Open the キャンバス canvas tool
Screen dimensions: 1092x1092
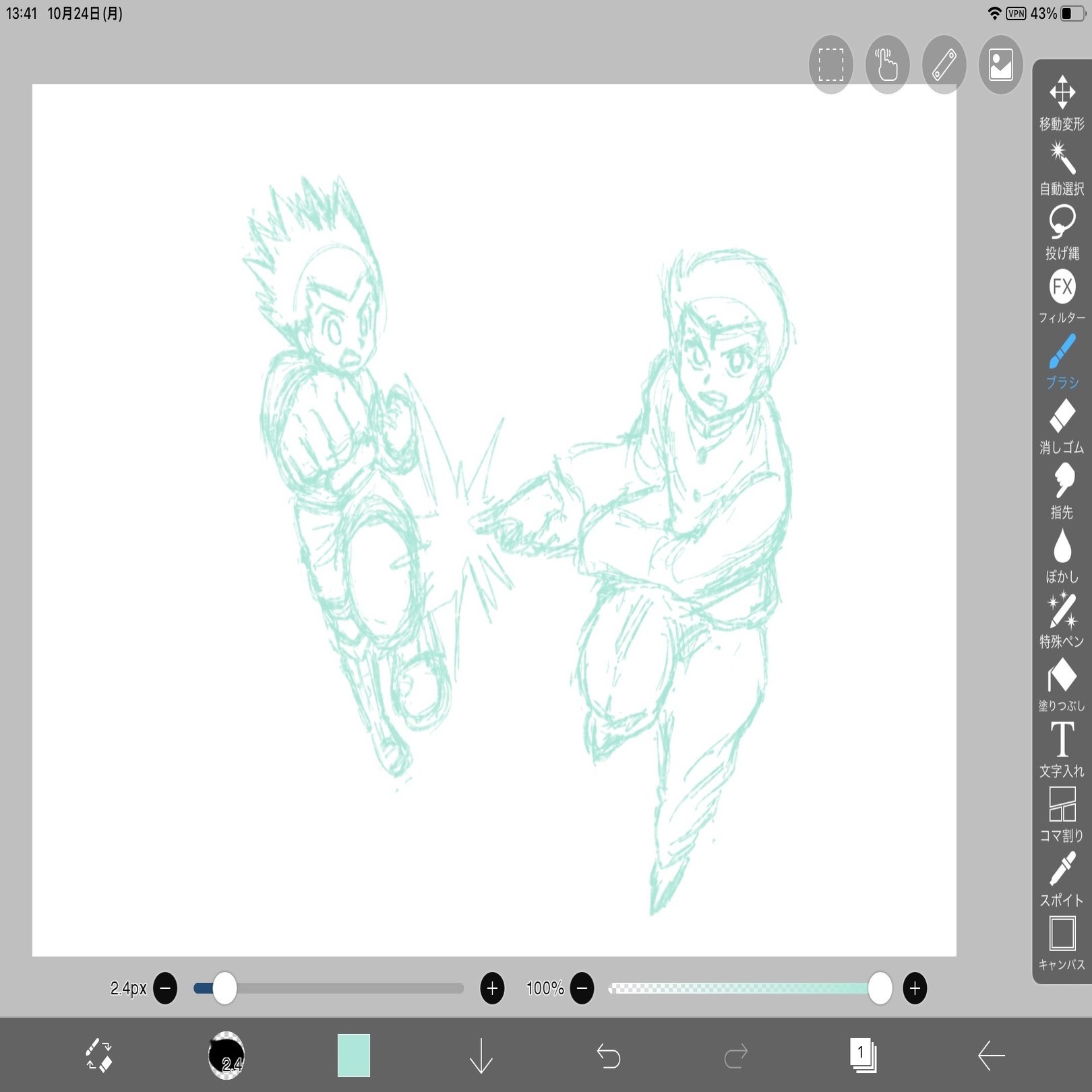tap(1062, 944)
